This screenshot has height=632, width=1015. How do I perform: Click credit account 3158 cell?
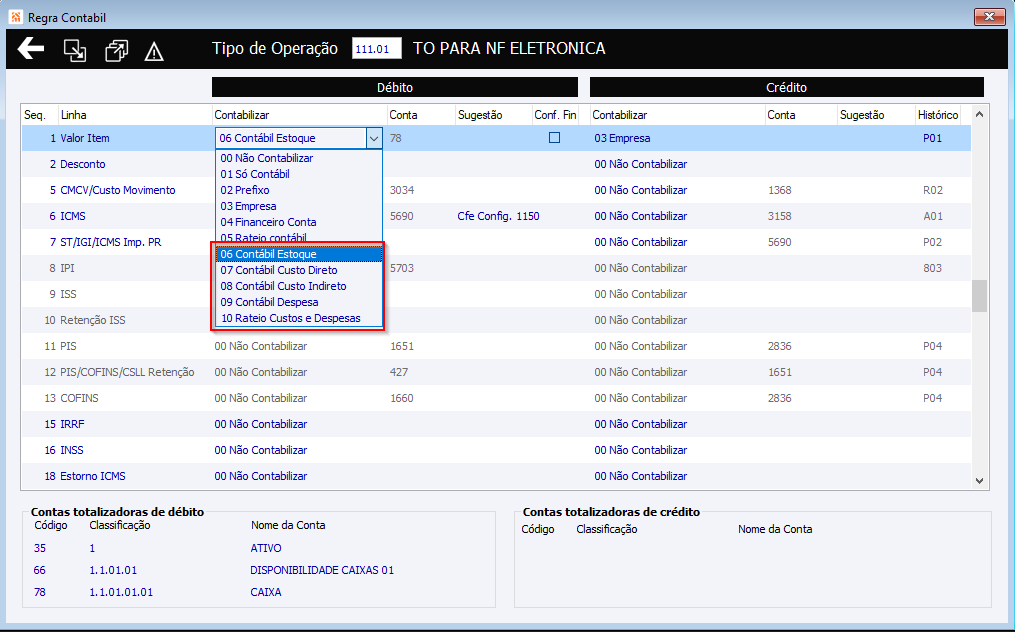[779, 216]
